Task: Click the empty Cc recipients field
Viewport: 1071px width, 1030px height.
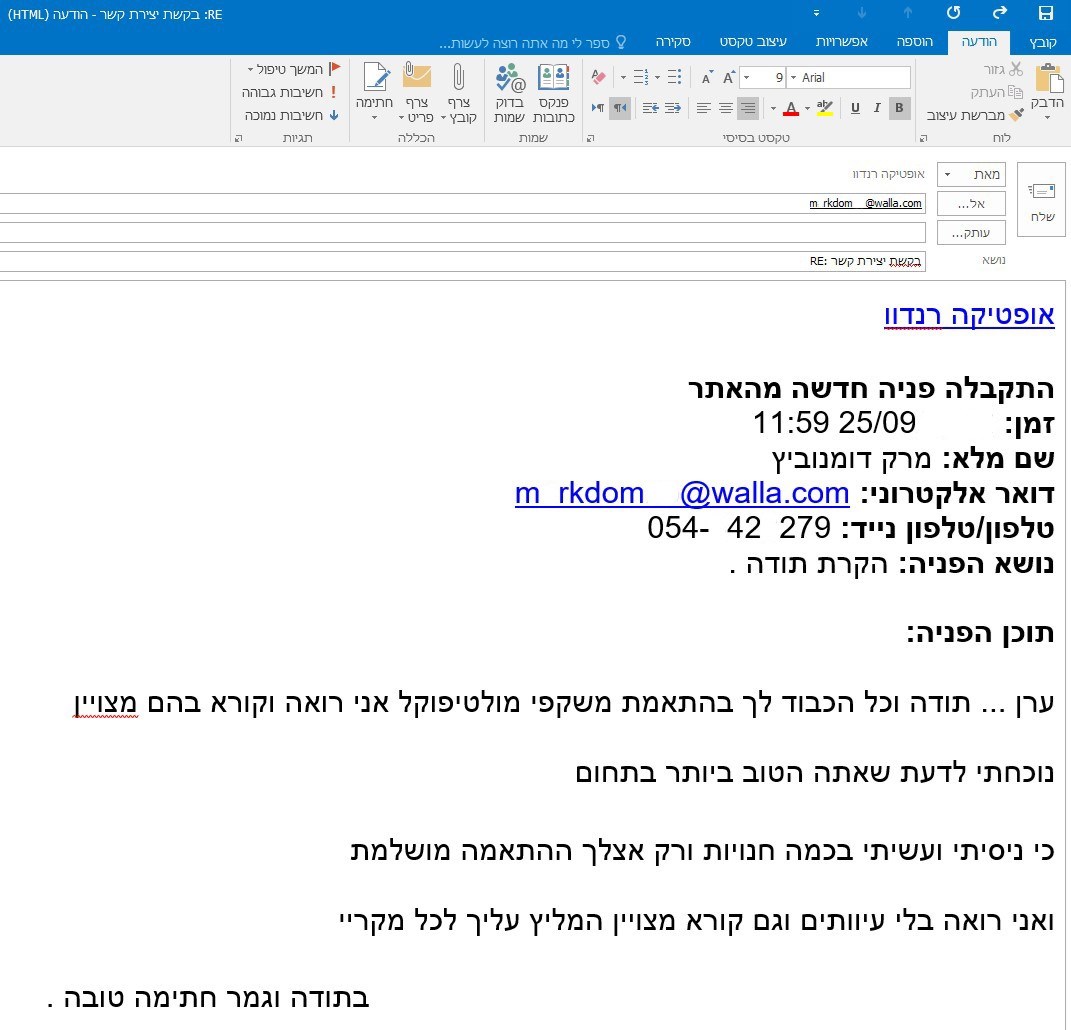Action: 462,232
